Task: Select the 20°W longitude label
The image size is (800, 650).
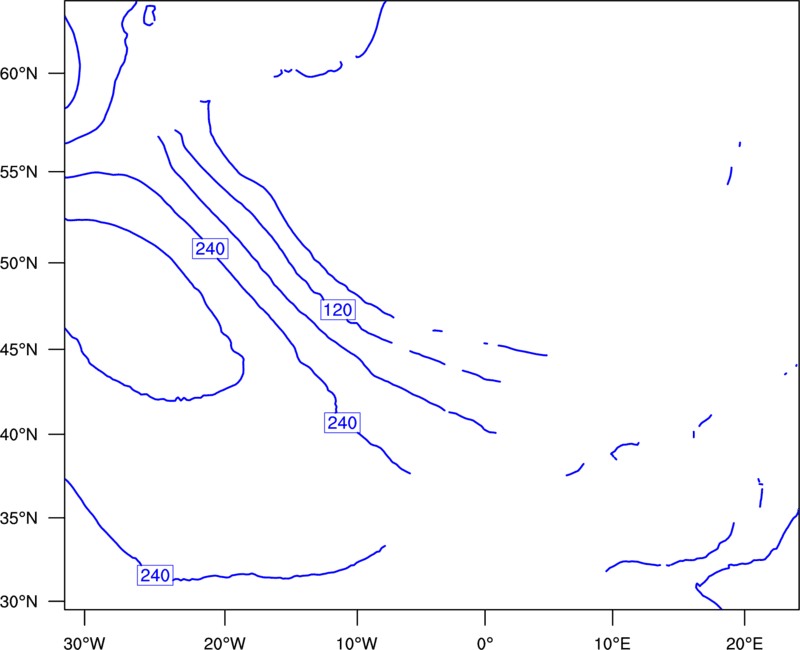Action: (224, 643)
